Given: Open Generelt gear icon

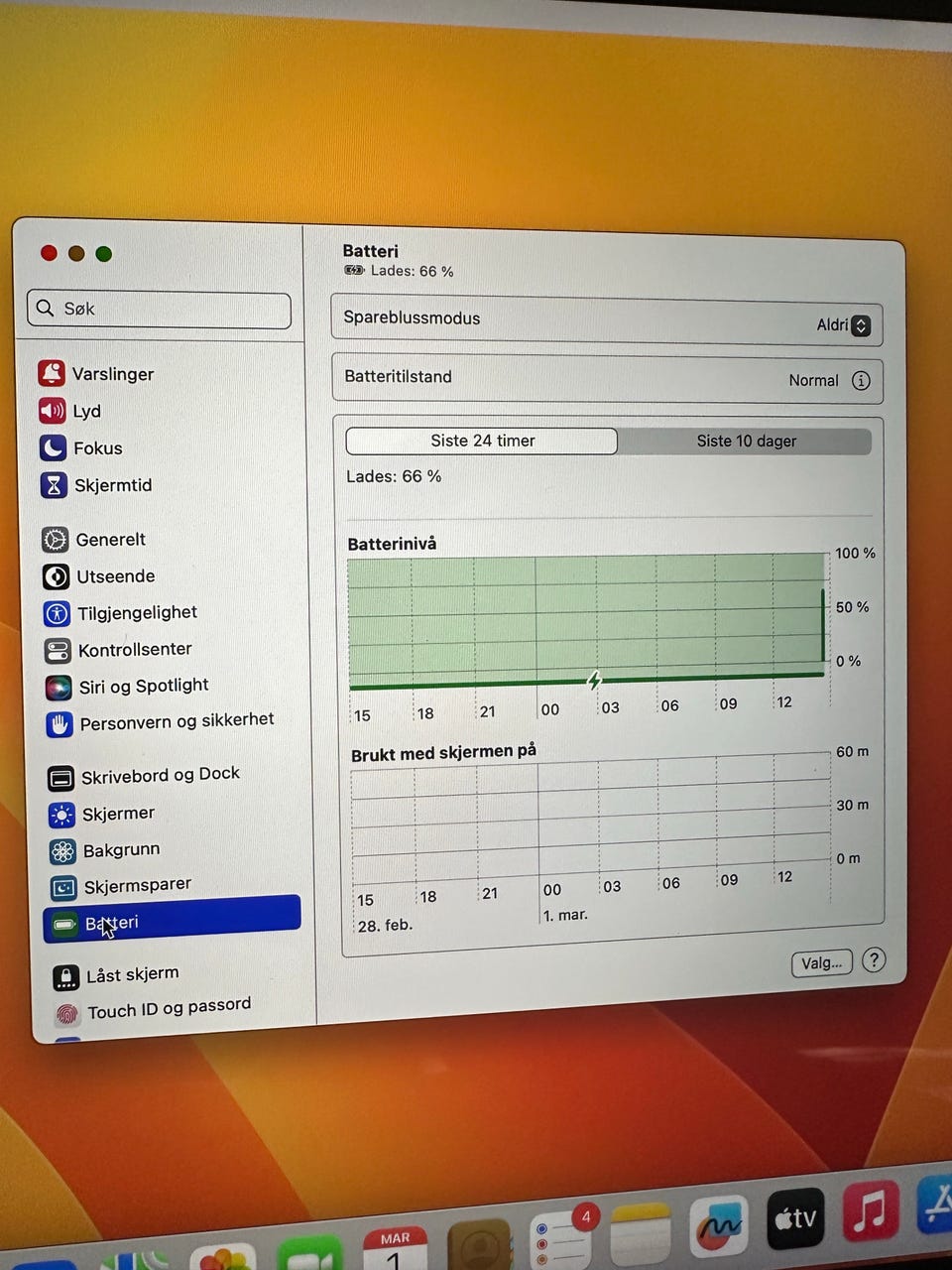Looking at the screenshot, I should pyautogui.click(x=55, y=540).
